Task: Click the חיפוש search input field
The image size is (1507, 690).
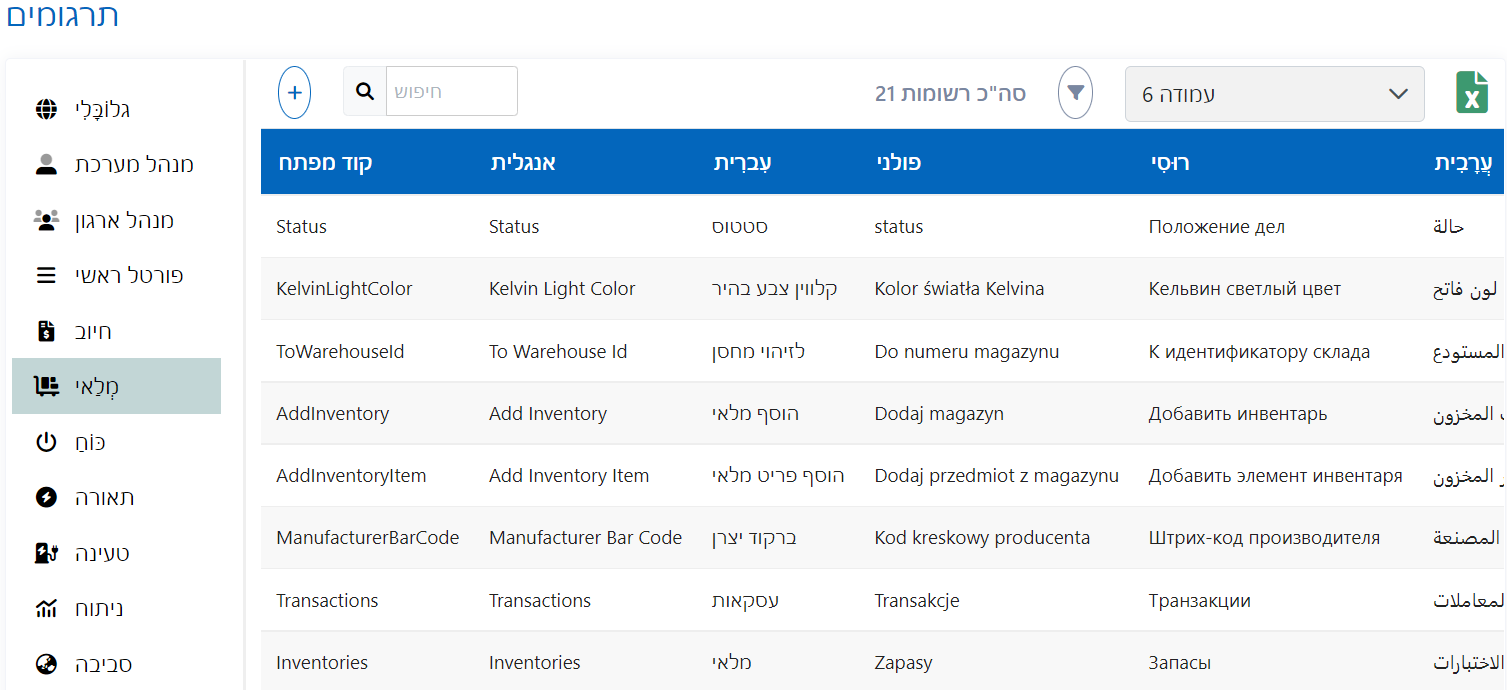Action: click(x=451, y=92)
